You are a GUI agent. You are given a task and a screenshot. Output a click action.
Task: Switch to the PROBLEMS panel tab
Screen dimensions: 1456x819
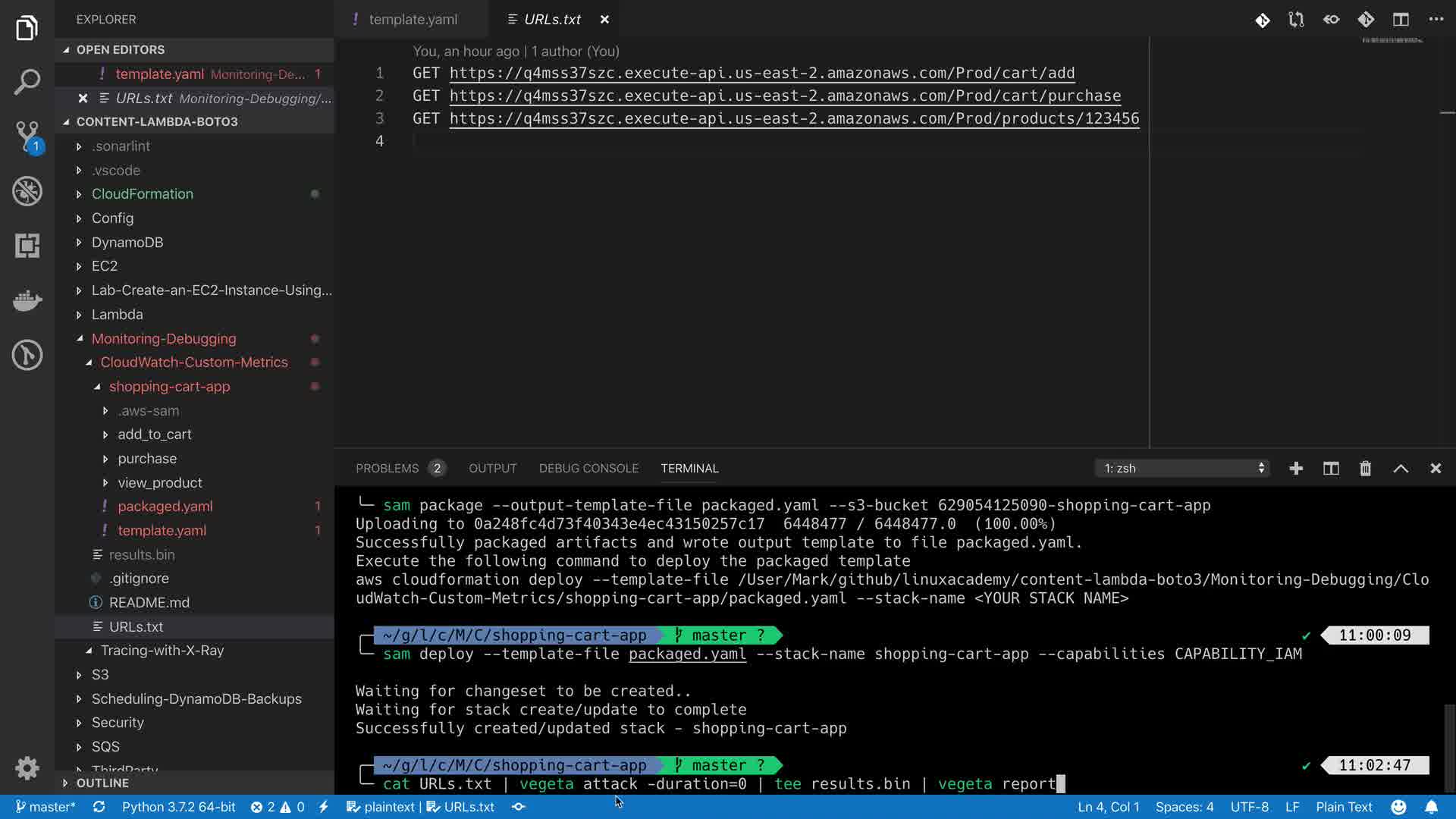(387, 469)
